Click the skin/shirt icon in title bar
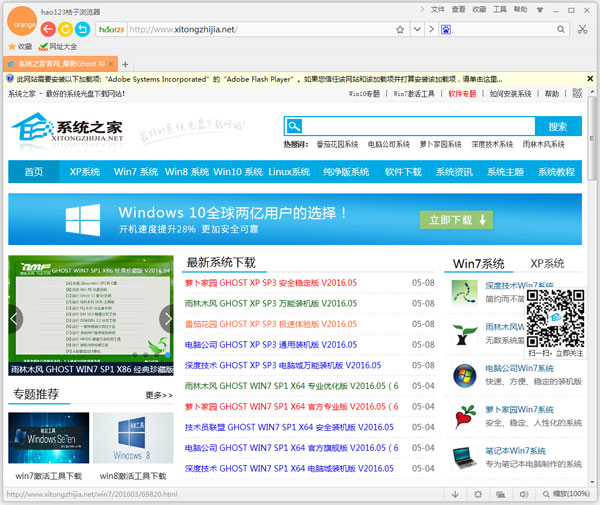600x505 pixels. [x=540, y=10]
